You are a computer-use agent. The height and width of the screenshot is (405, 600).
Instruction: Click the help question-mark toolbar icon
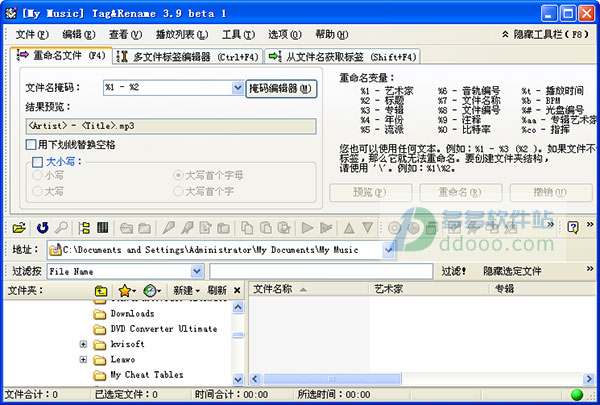click(x=573, y=228)
